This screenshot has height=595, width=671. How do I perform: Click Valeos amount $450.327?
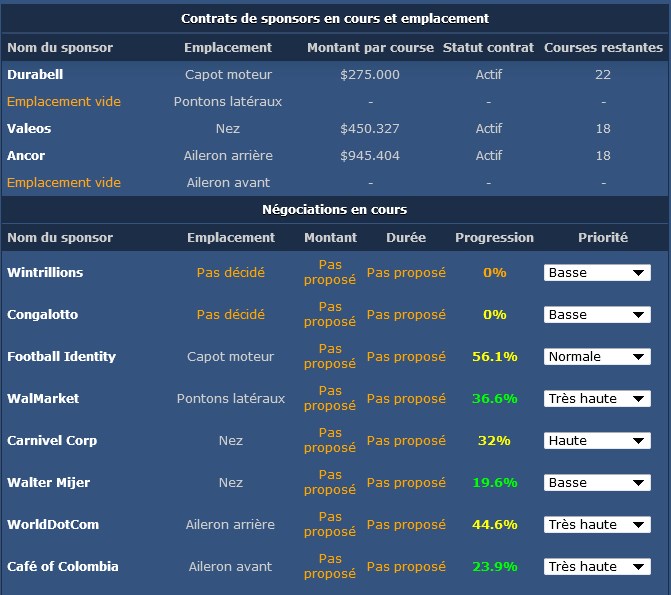[x=370, y=128]
